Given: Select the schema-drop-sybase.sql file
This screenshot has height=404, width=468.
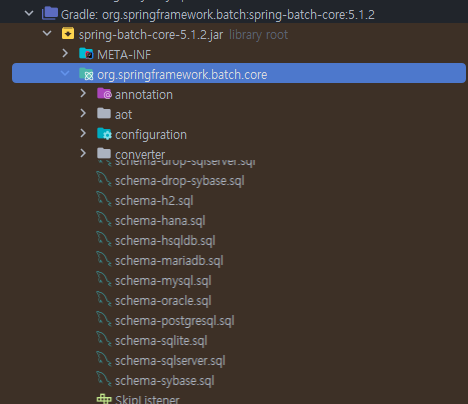Looking at the screenshot, I should click(180, 181).
